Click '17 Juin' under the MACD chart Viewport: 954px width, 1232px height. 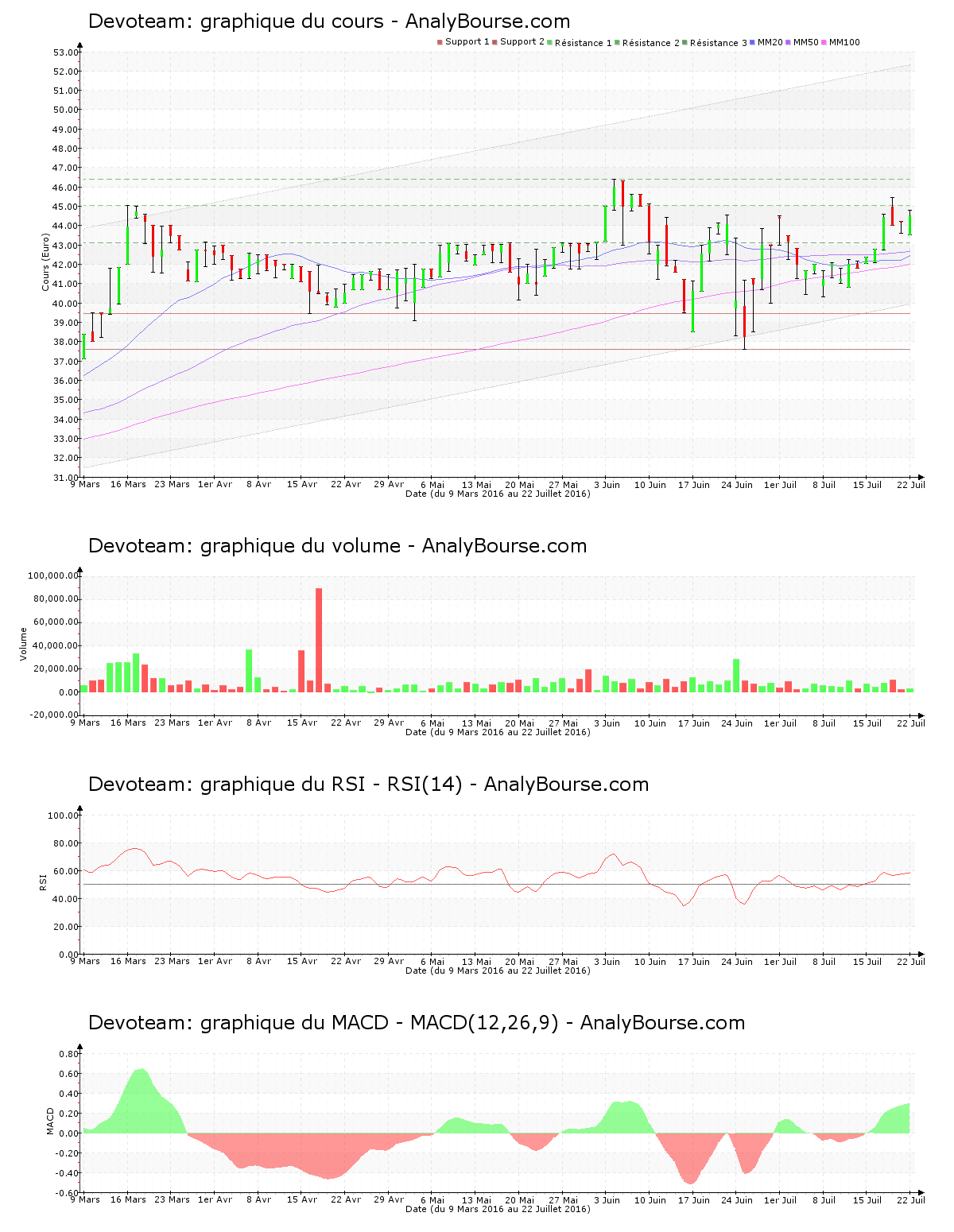coord(694,1199)
